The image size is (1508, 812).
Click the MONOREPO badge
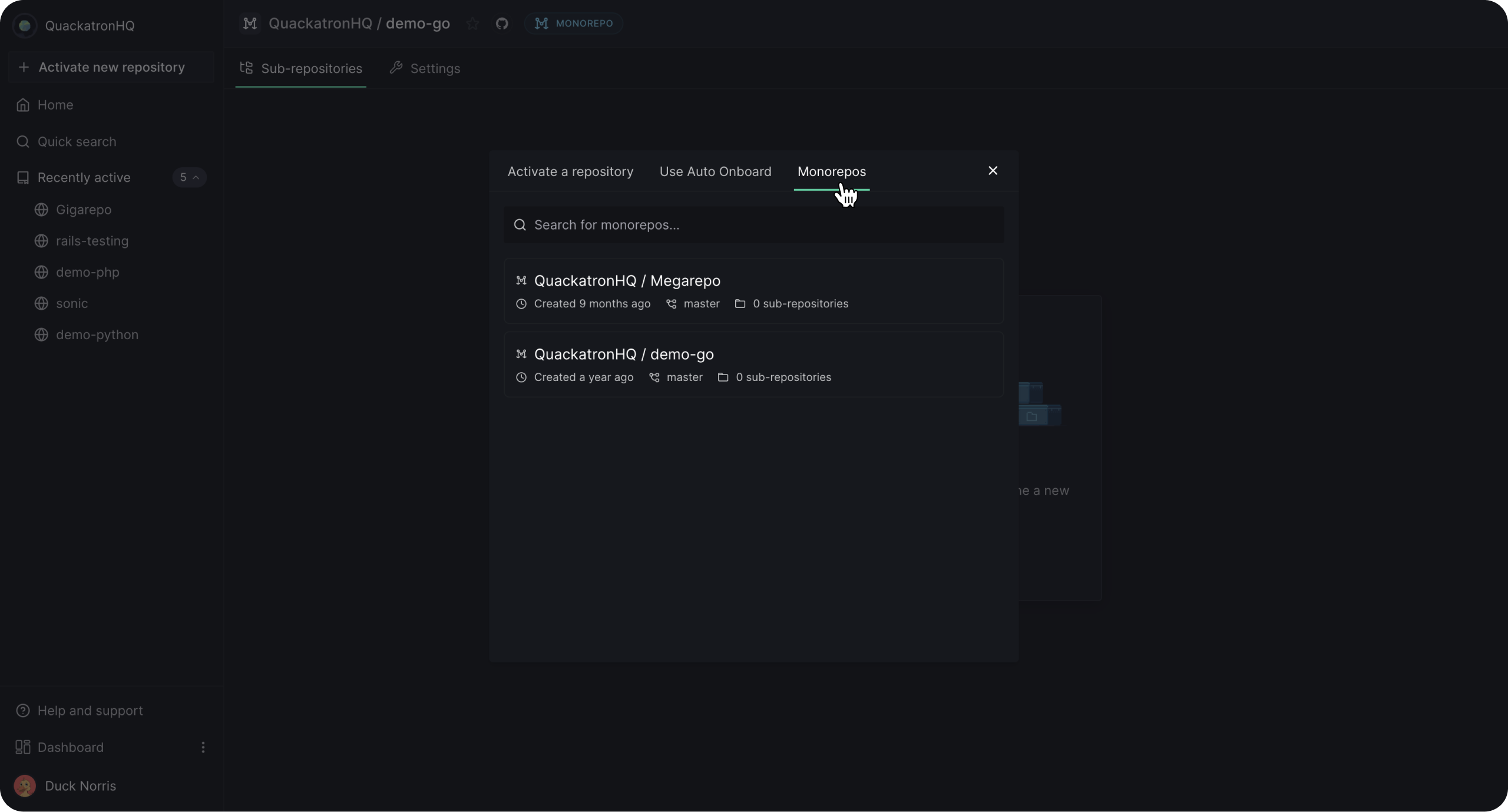pyautogui.click(x=574, y=24)
